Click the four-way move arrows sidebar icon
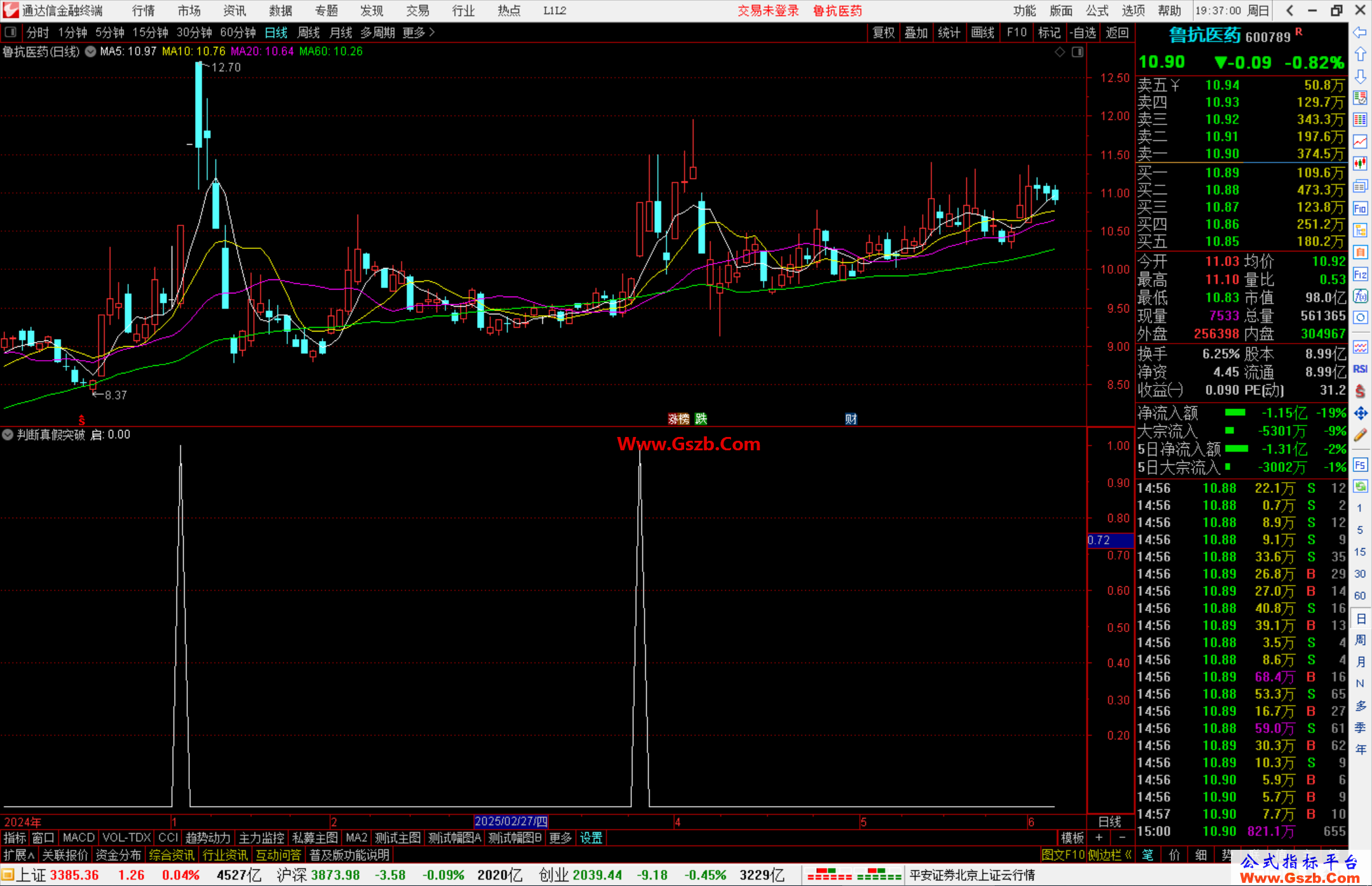 (x=1360, y=413)
